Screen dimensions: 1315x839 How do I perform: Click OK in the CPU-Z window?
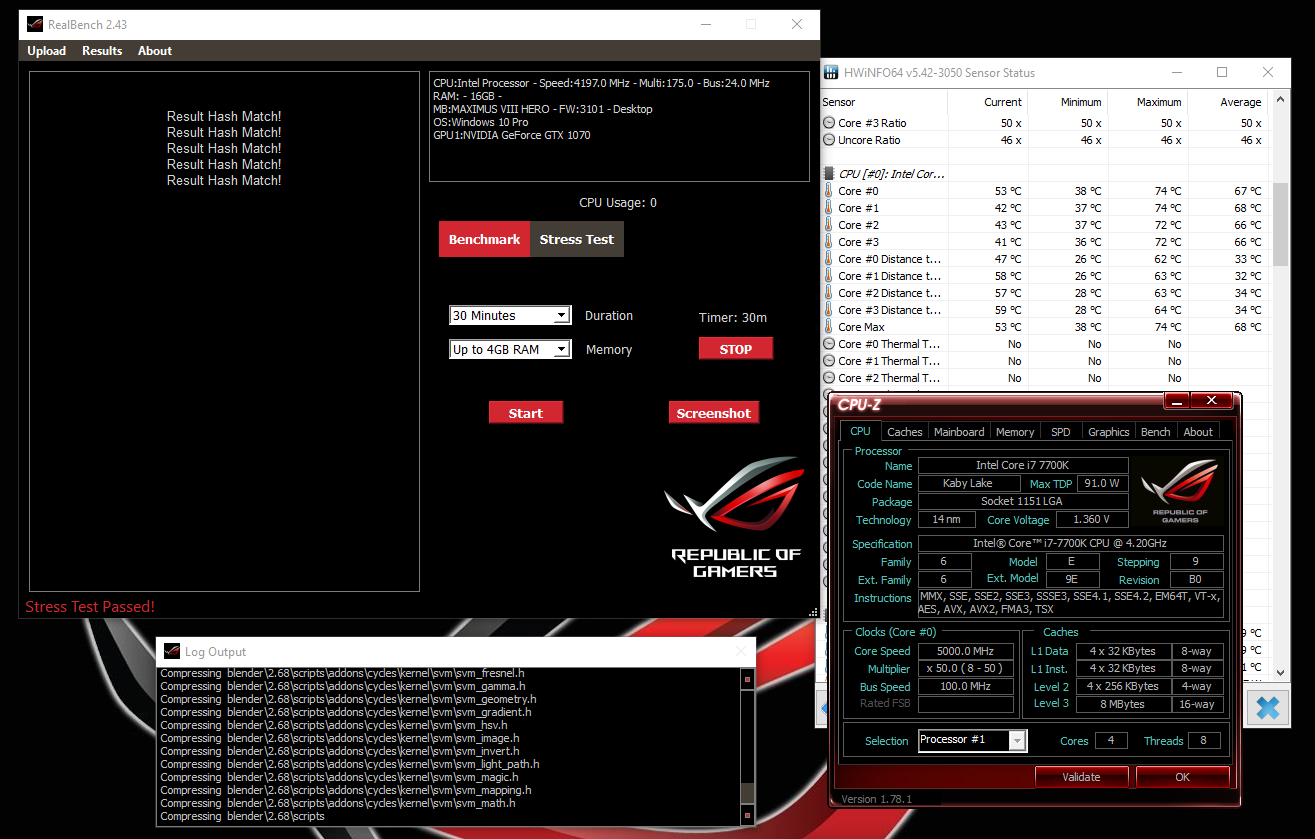pos(1183,777)
